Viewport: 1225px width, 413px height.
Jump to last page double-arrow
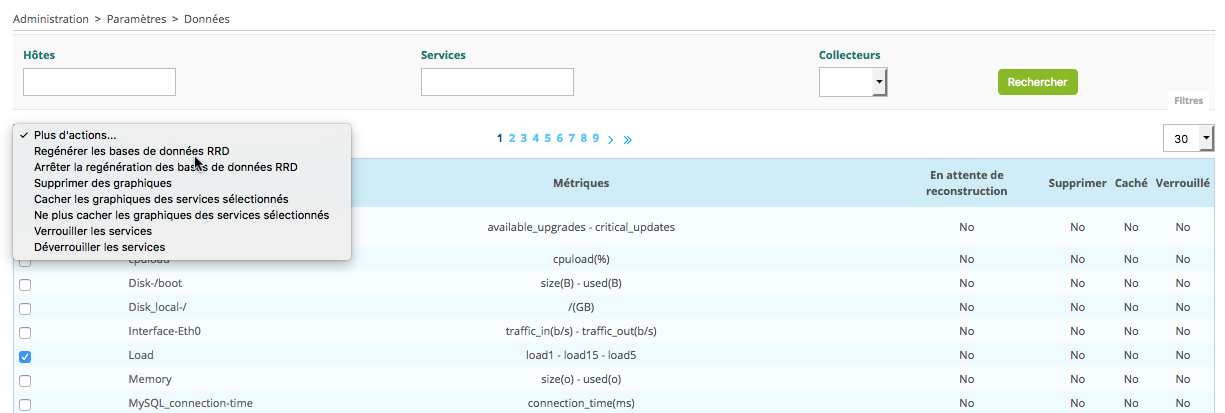click(x=627, y=139)
